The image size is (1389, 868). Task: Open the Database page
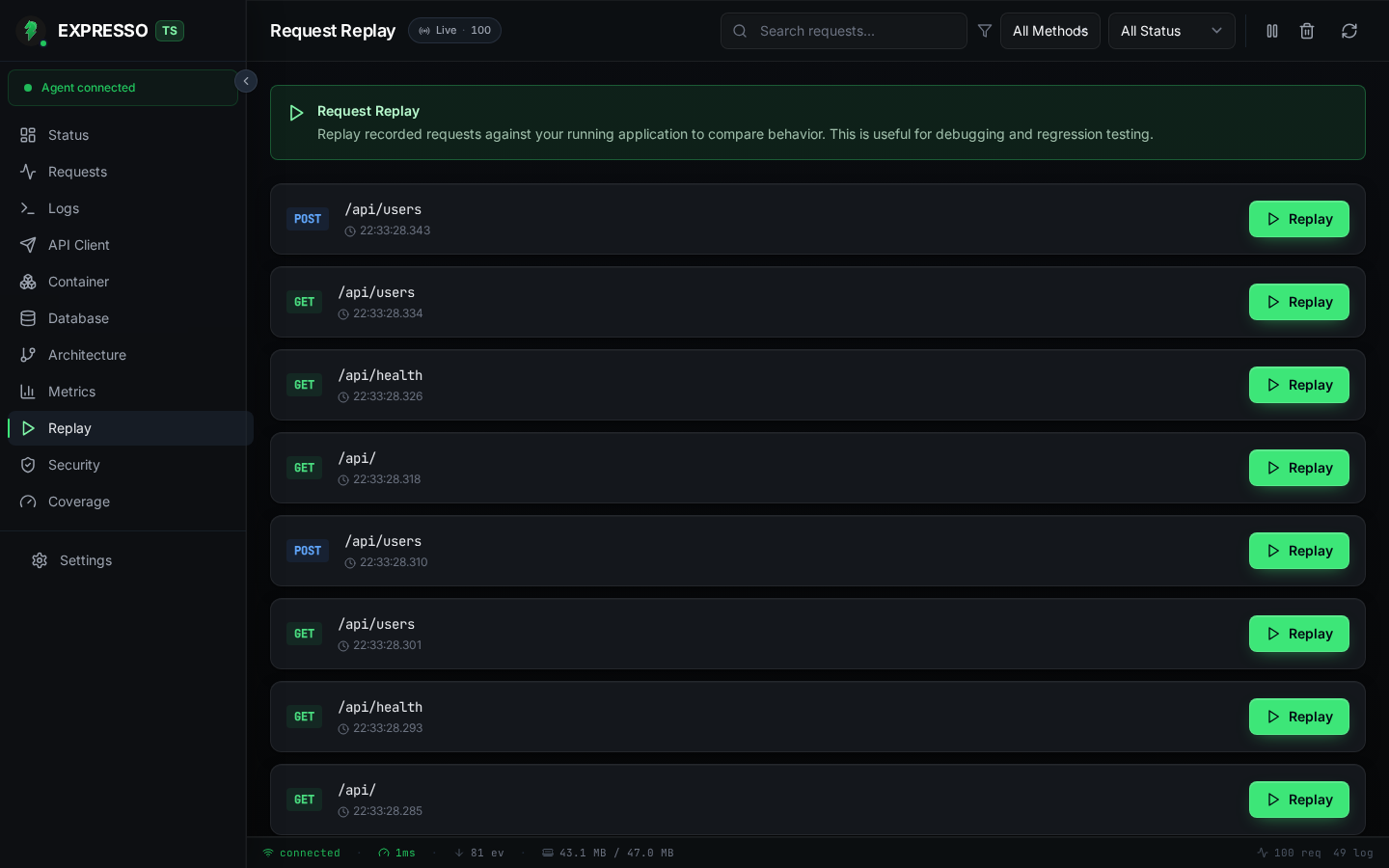click(x=130, y=318)
